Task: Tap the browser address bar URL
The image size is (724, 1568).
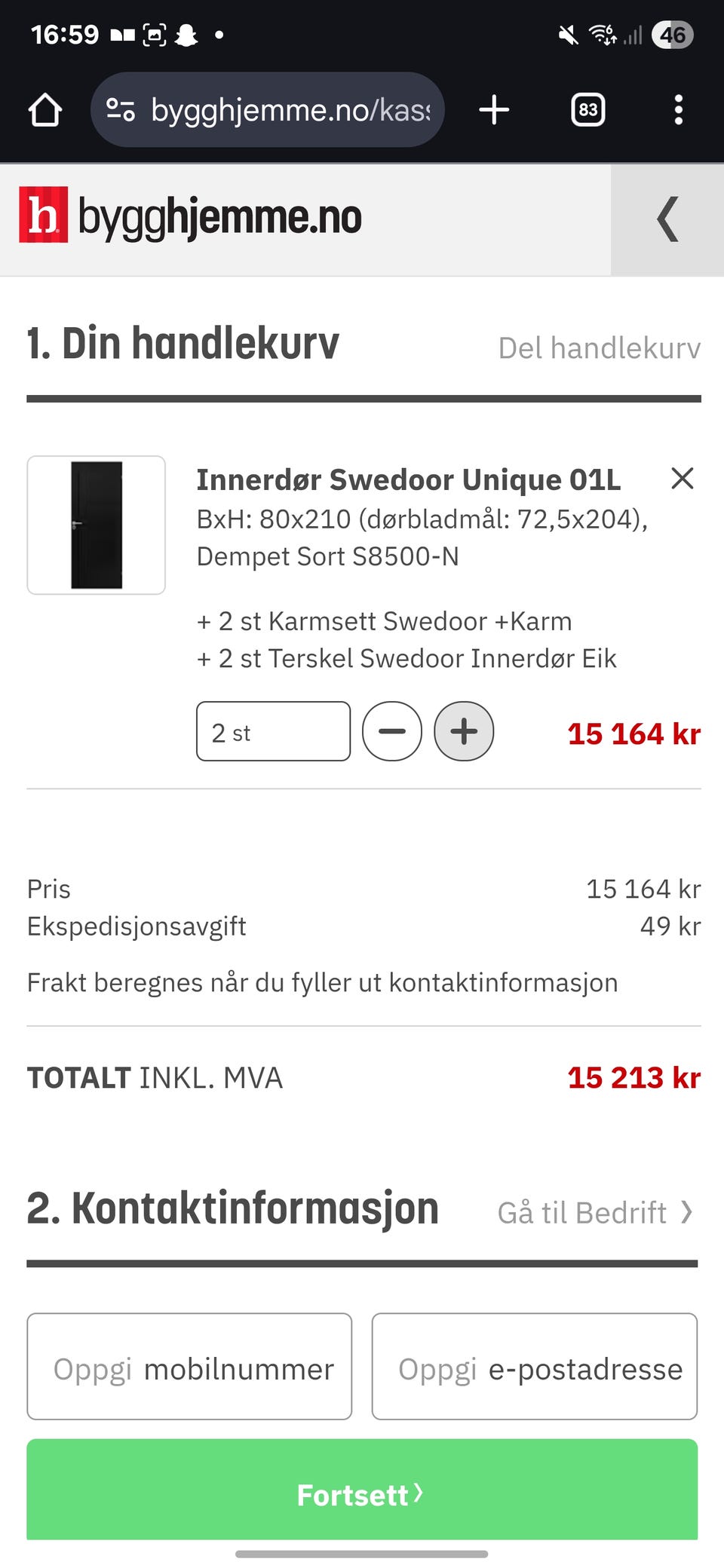Action: (290, 110)
